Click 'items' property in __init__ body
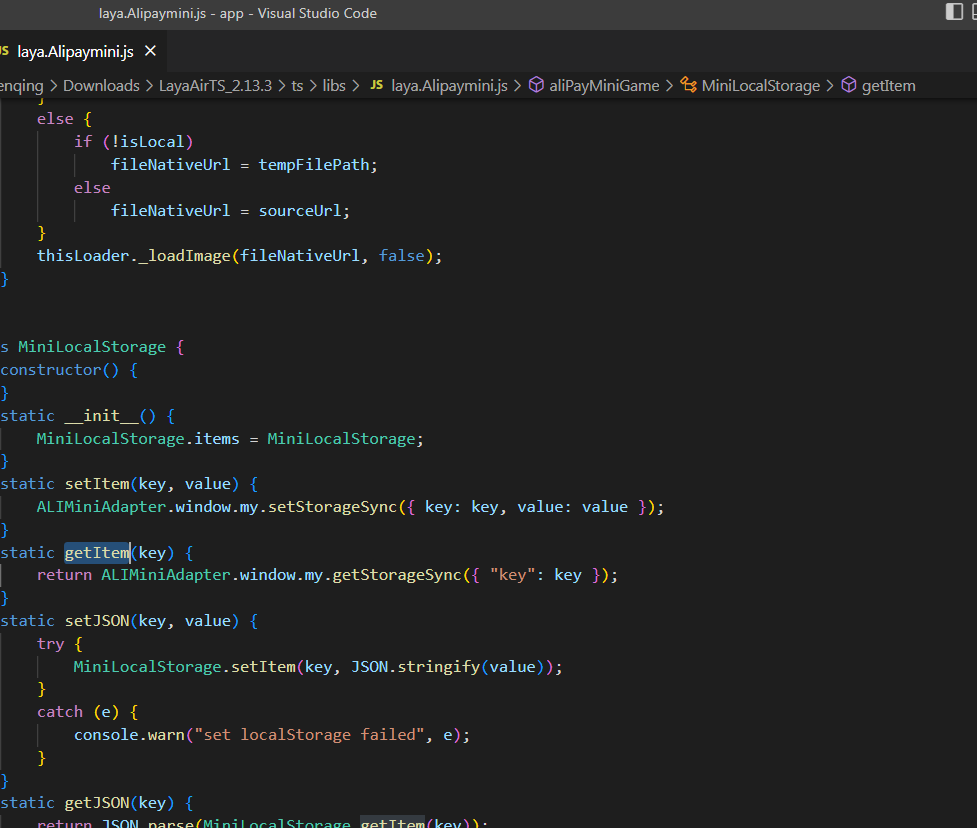977x828 pixels. click(x=217, y=439)
